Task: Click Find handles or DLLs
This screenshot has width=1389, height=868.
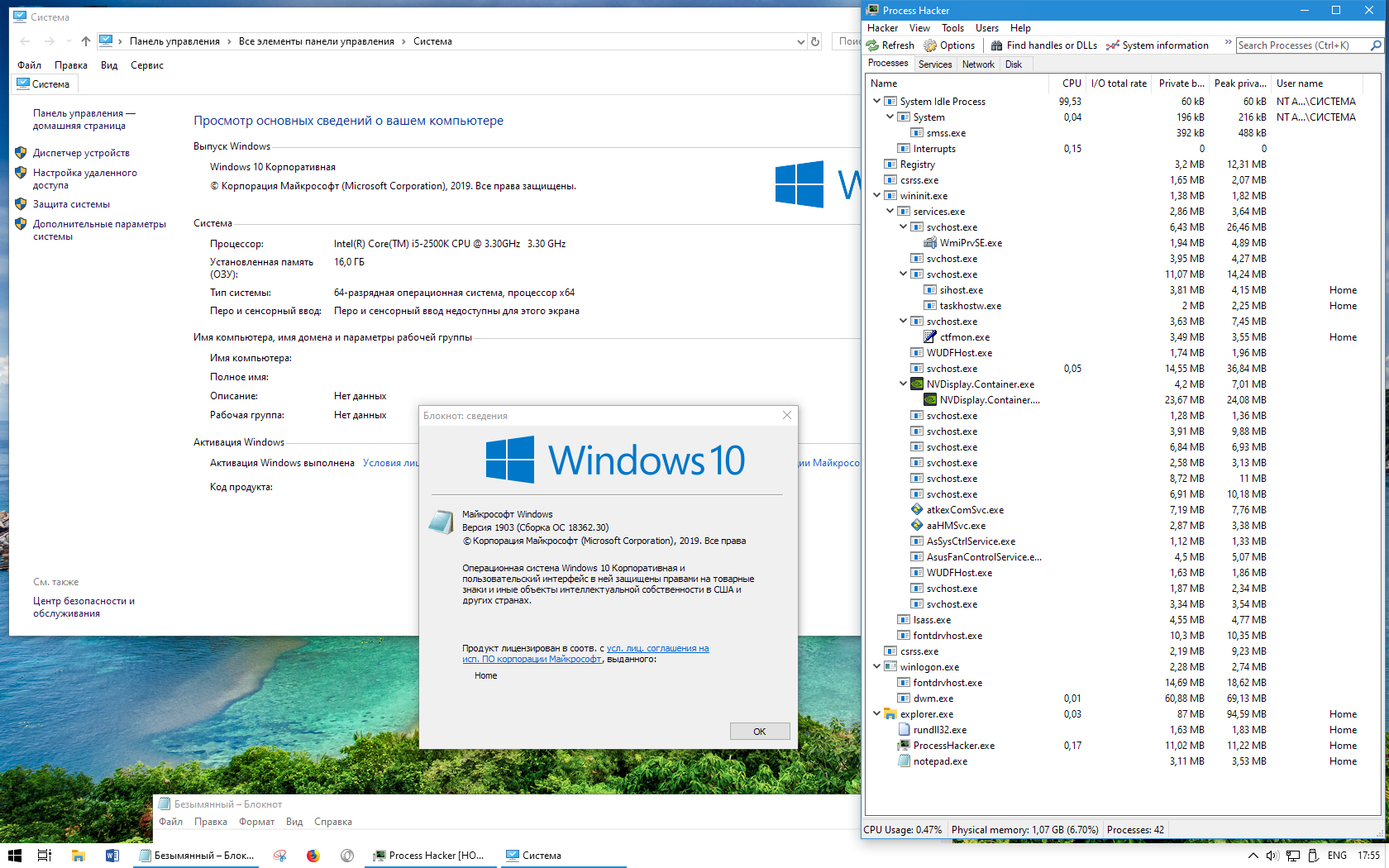Action: click(x=1043, y=45)
